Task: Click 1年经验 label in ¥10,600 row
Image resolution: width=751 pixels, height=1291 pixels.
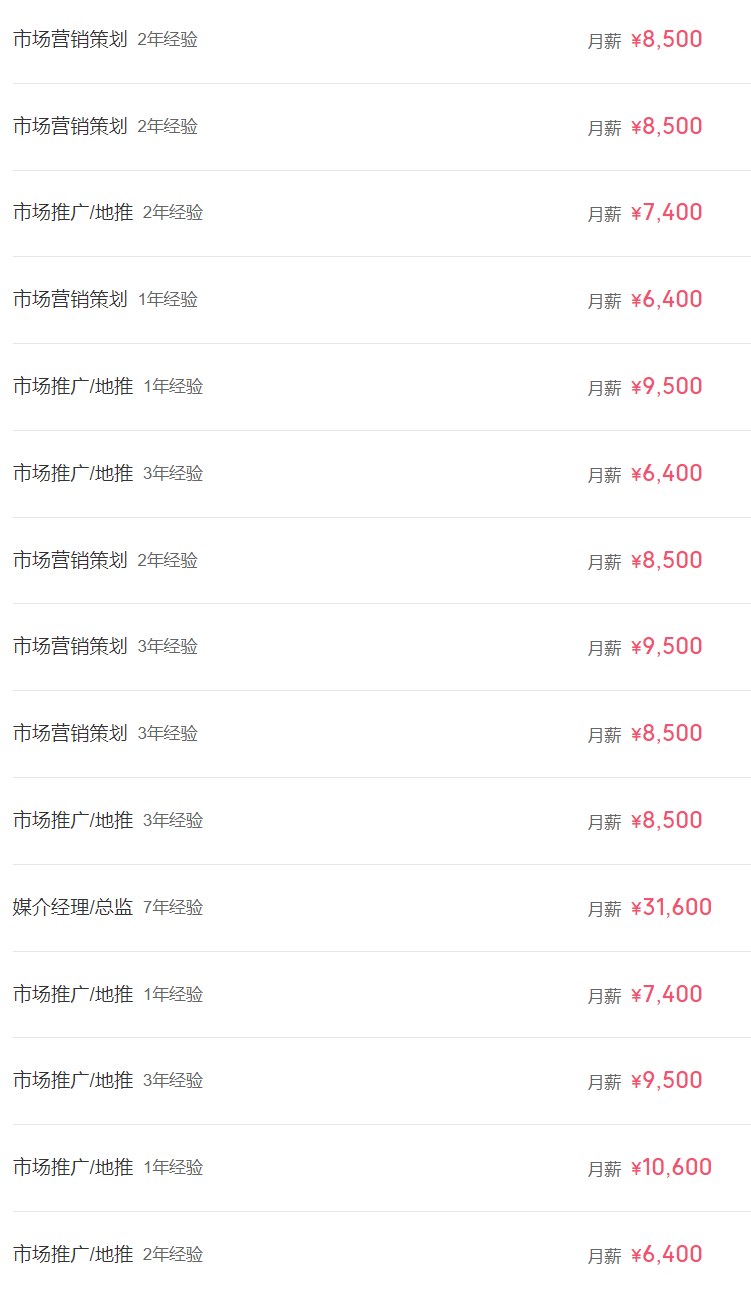Action: click(173, 1168)
